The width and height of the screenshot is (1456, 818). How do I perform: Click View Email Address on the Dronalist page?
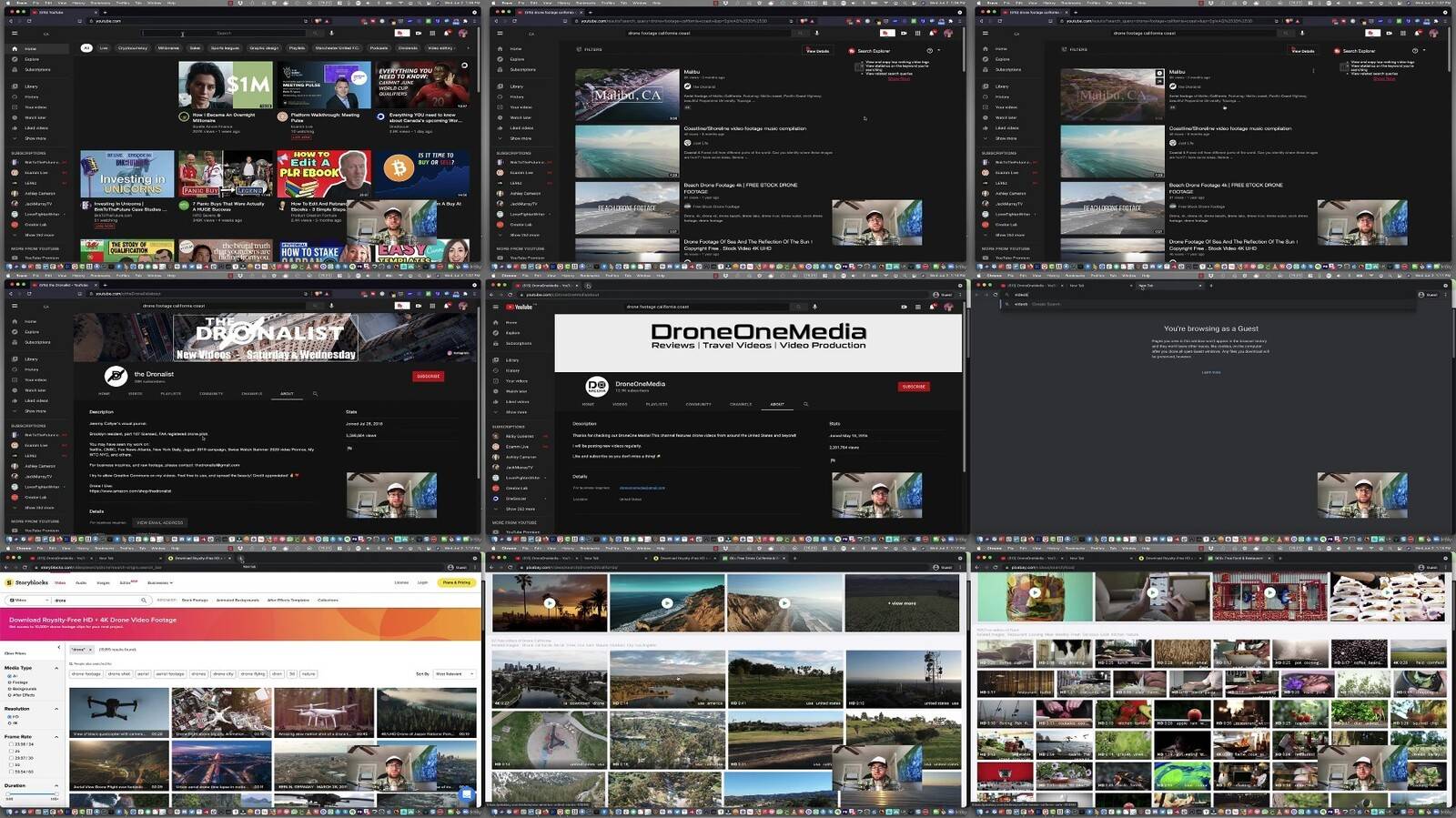(160, 522)
